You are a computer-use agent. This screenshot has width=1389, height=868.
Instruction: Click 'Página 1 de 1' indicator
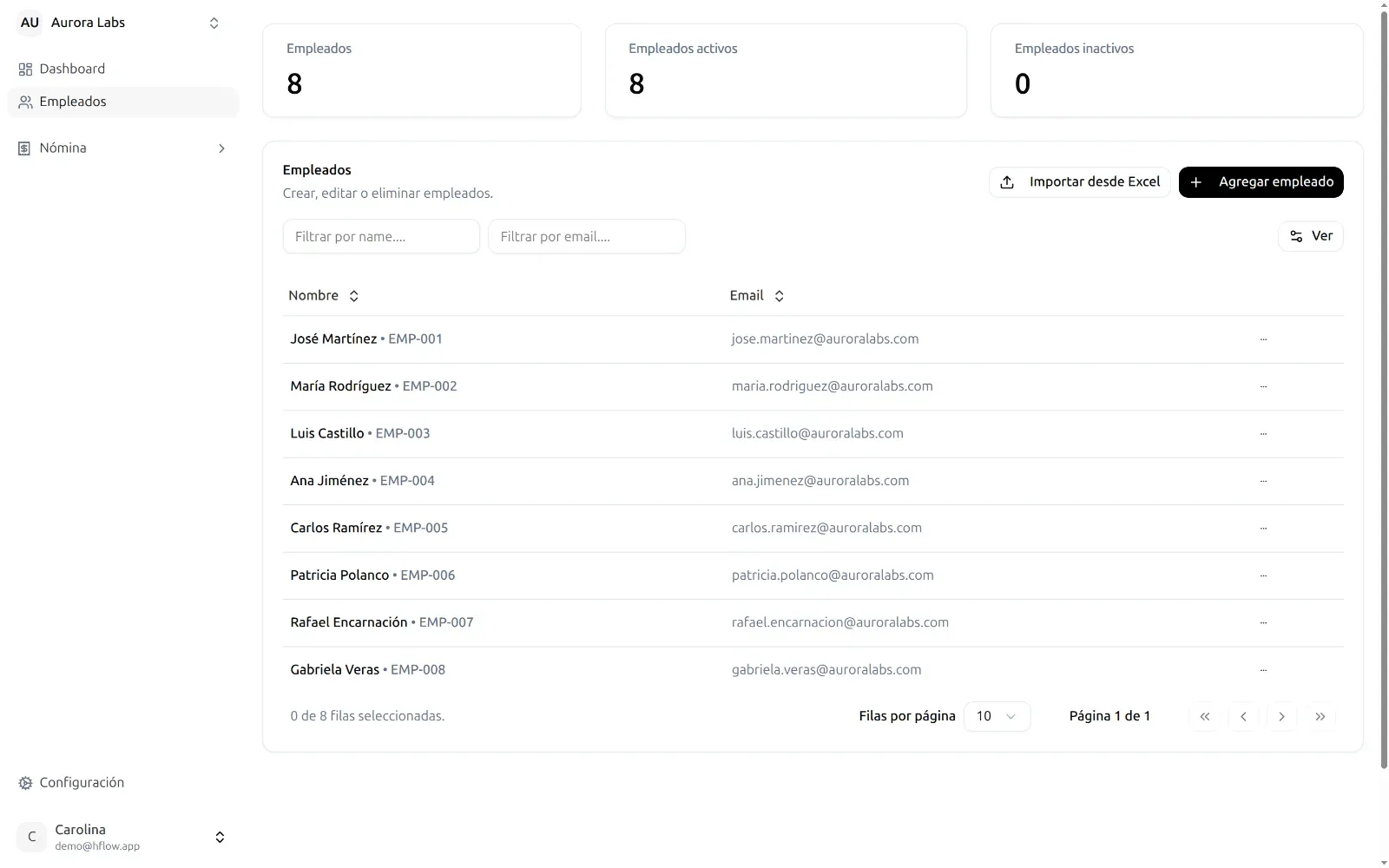point(1109,716)
